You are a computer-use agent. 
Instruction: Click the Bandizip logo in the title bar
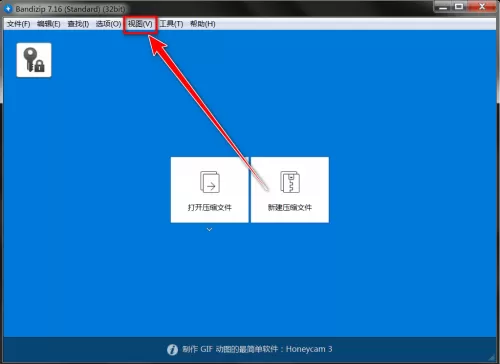8,9
